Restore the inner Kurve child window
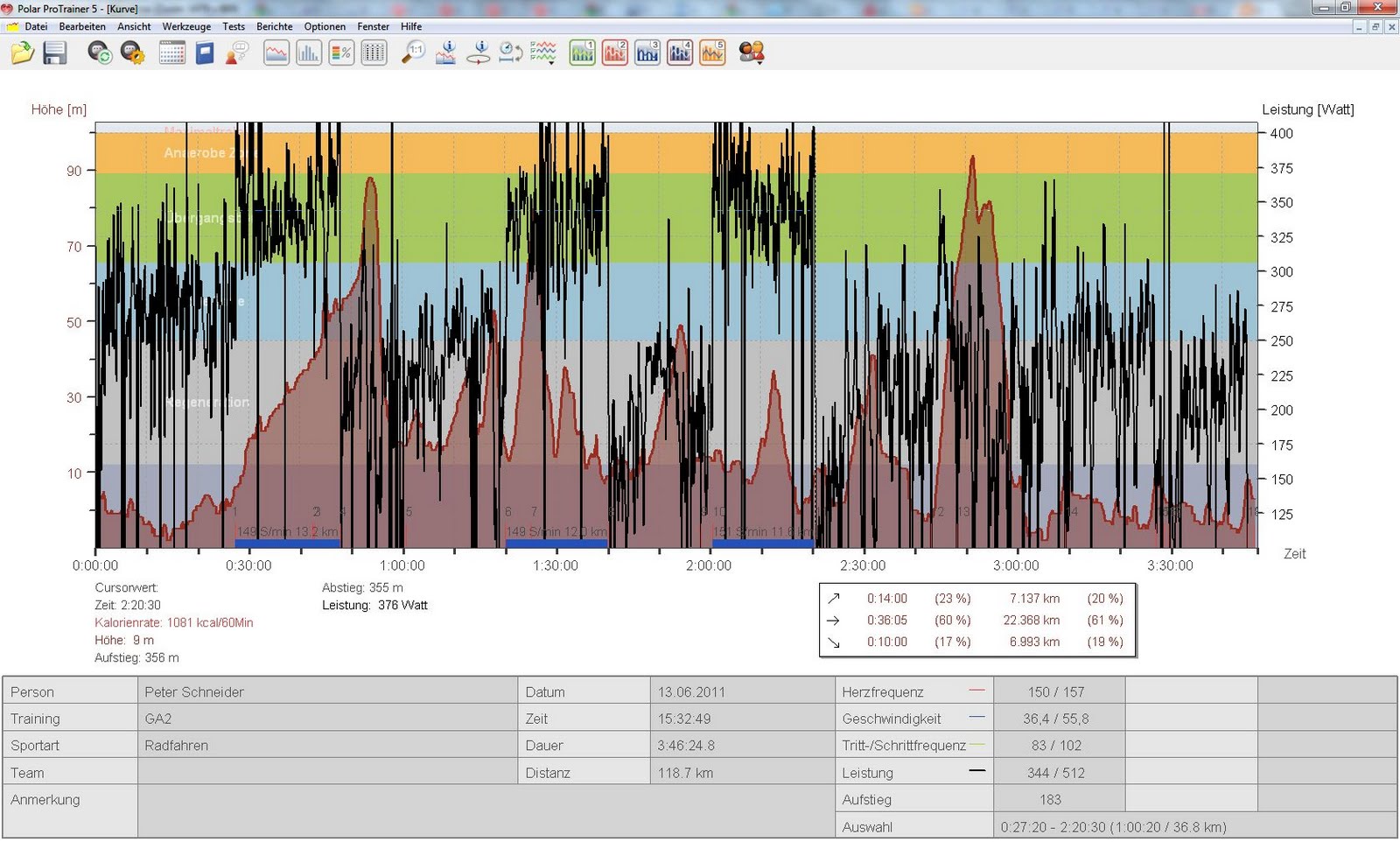1400x842 pixels. pos(1375,27)
